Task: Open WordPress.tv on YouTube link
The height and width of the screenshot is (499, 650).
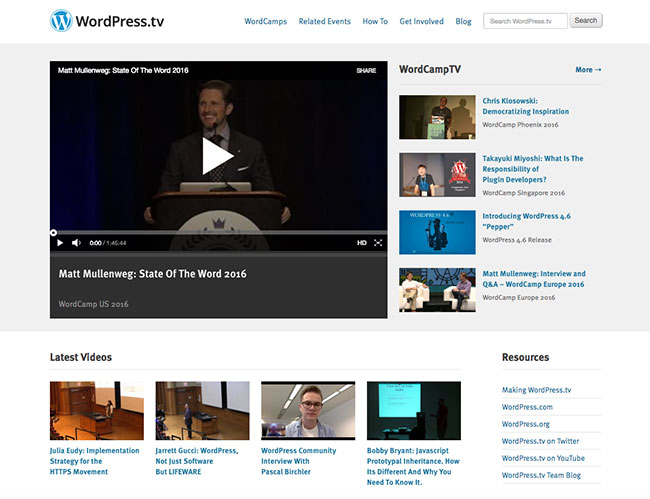Action: click(543, 458)
